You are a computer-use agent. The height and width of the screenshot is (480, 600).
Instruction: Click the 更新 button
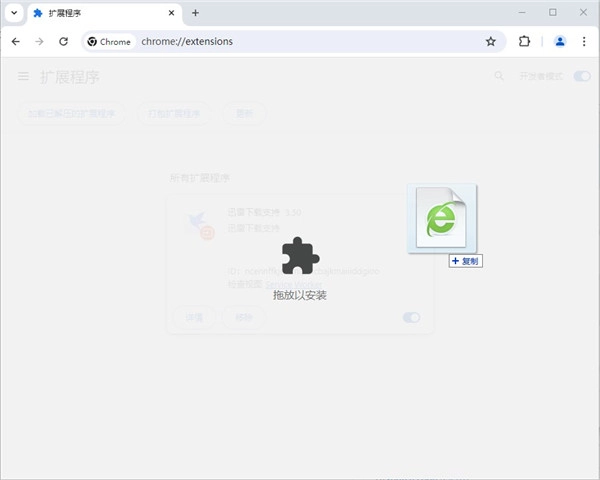click(244, 113)
